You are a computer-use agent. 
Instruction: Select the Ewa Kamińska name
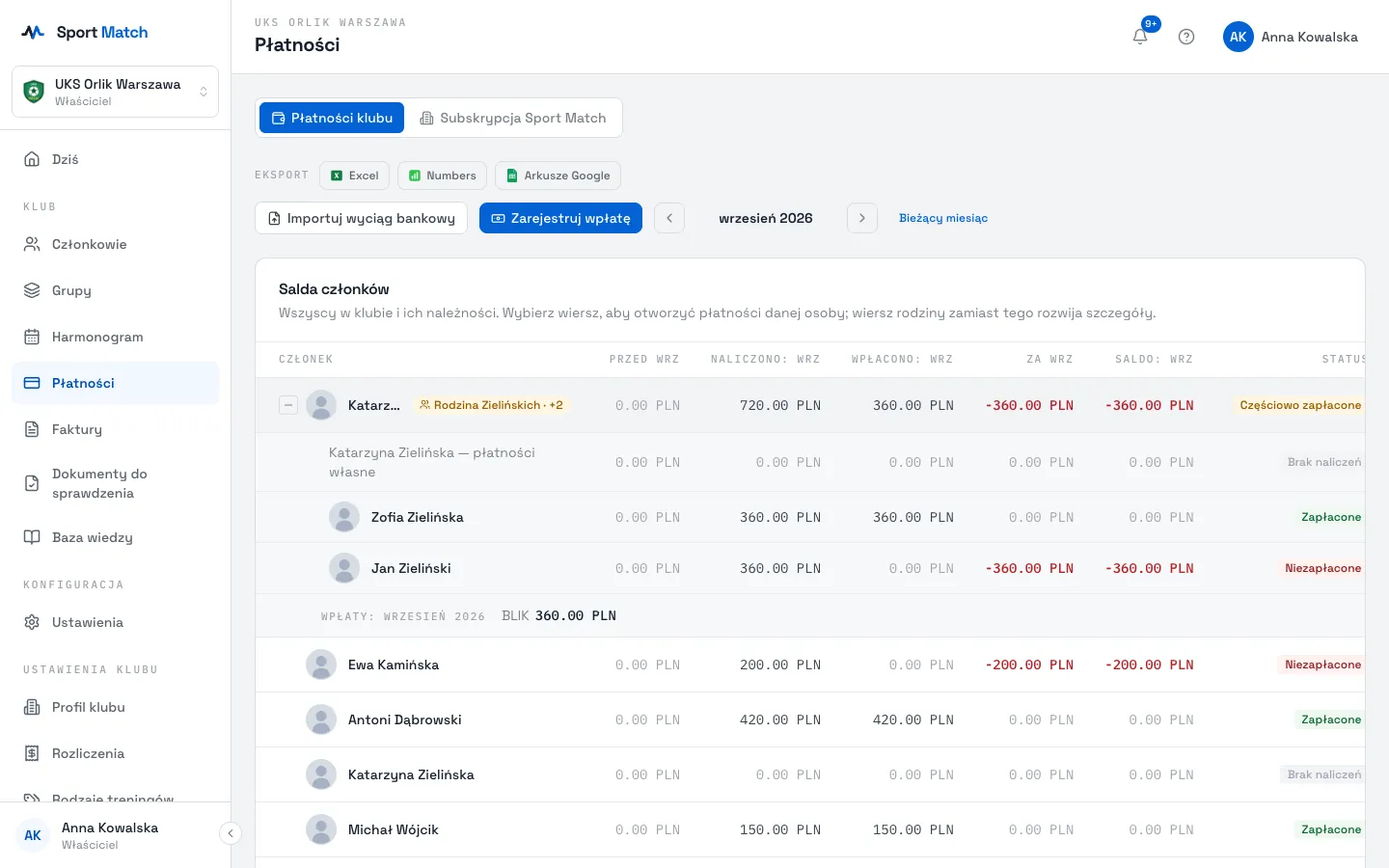point(394,665)
